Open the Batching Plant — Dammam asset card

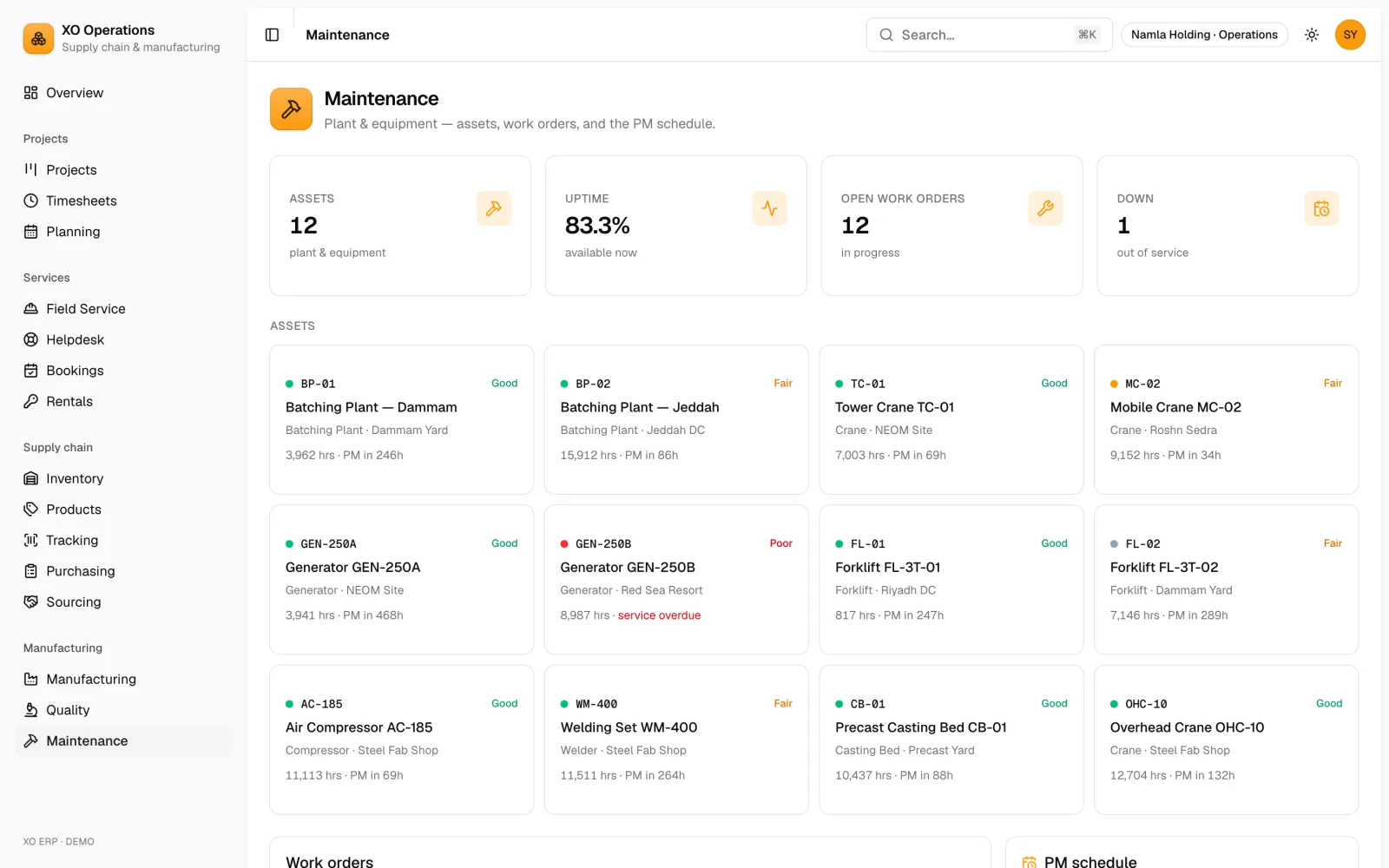pos(401,420)
